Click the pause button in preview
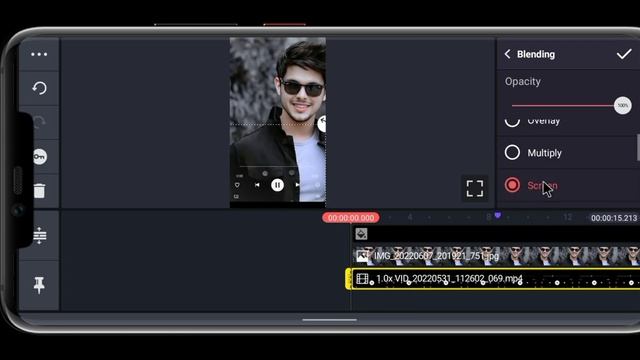640x360 pixels. 277,185
